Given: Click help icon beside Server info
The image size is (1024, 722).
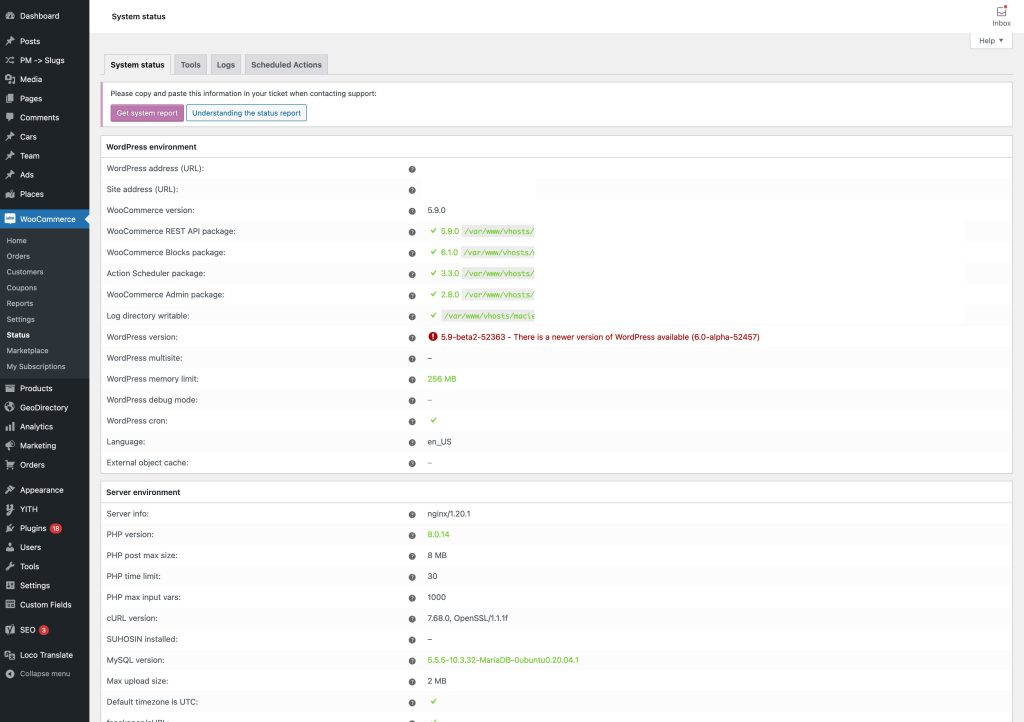Looking at the screenshot, I should click(412, 514).
